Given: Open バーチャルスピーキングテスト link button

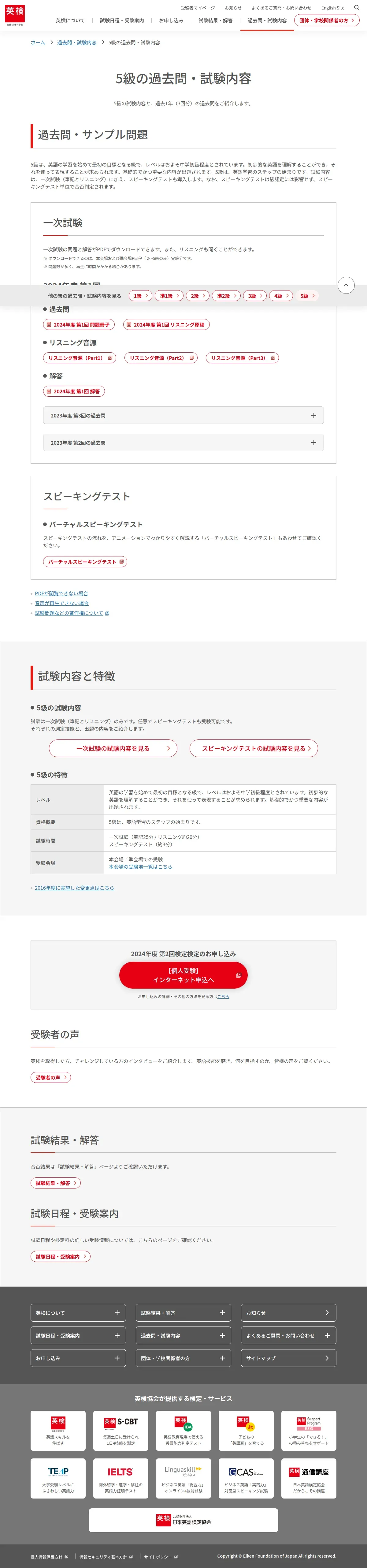Looking at the screenshot, I should pyautogui.click(x=85, y=562).
